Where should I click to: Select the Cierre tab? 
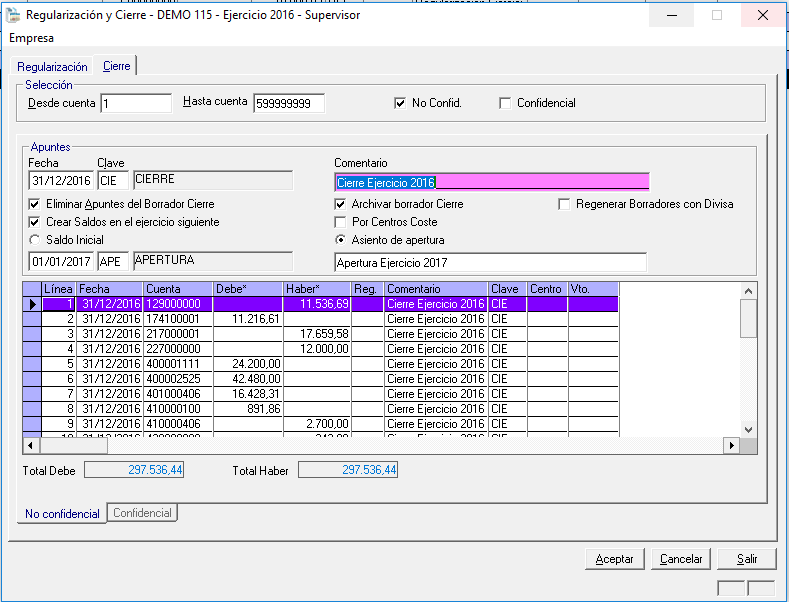(x=116, y=66)
